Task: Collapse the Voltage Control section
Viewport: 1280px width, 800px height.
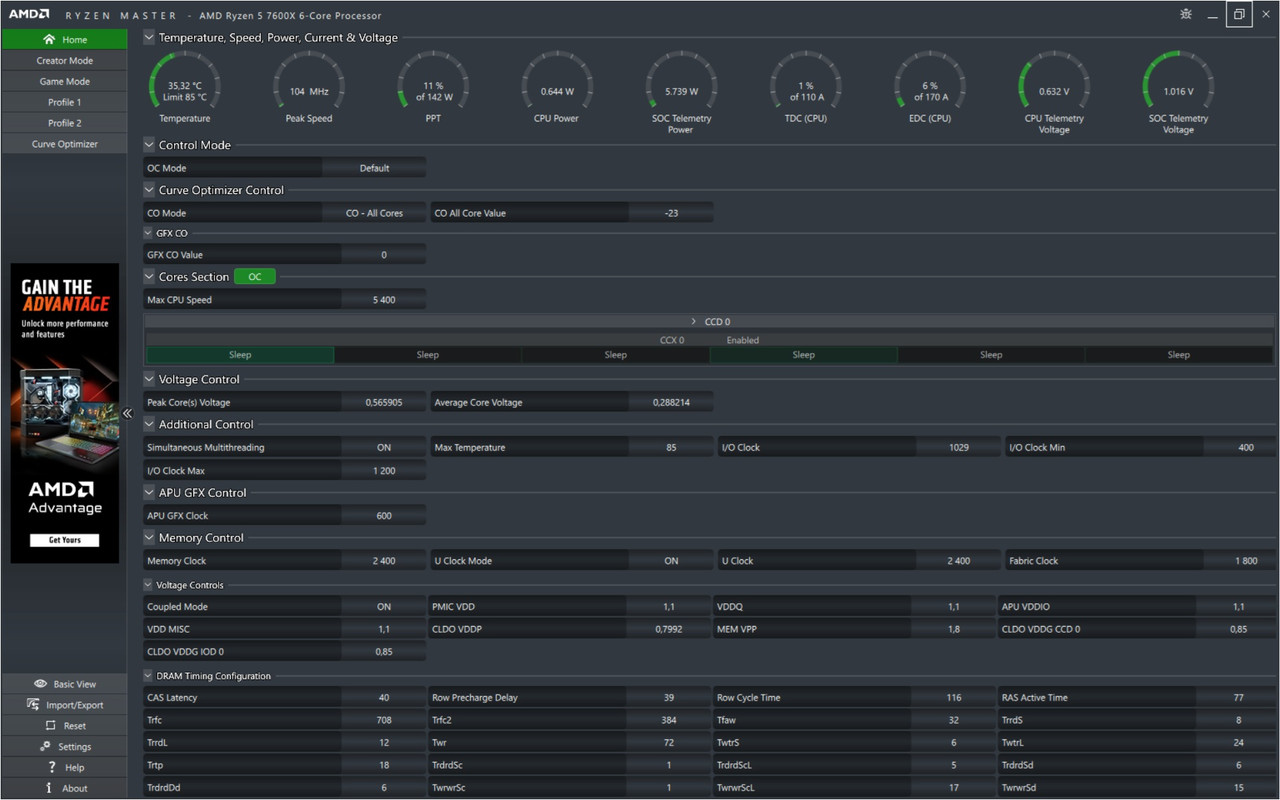Action: (x=149, y=380)
